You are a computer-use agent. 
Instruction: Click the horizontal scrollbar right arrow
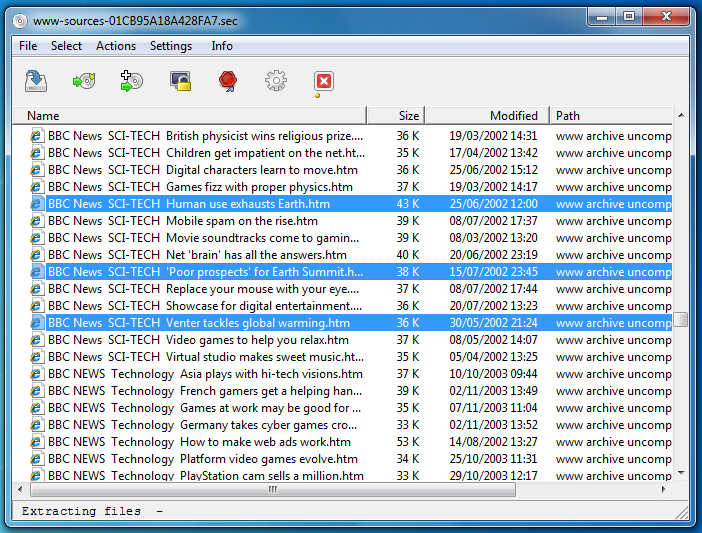click(x=663, y=489)
